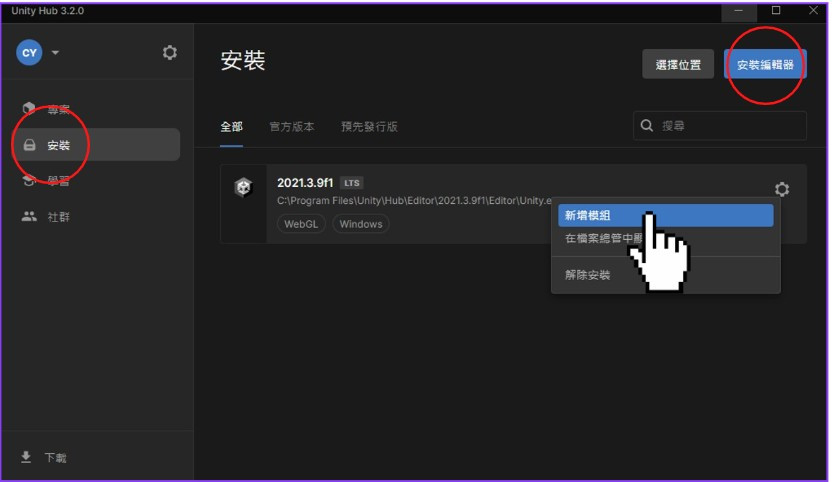Image resolution: width=832 pixels, height=482 pixels.
Task: Click the community people icon
Action: pos(29,216)
